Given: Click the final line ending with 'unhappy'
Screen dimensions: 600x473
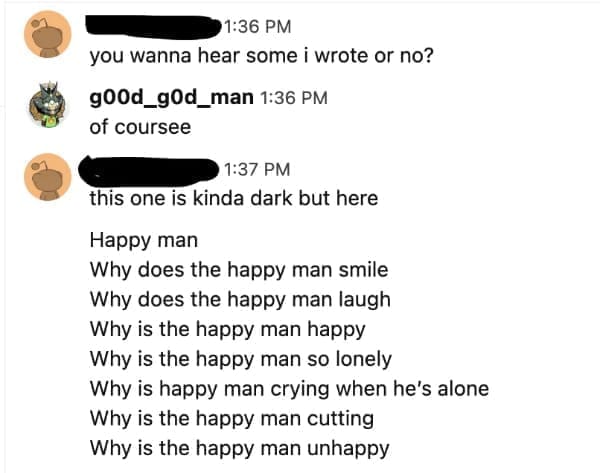Looking at the screenshot, I should (239, 447).
